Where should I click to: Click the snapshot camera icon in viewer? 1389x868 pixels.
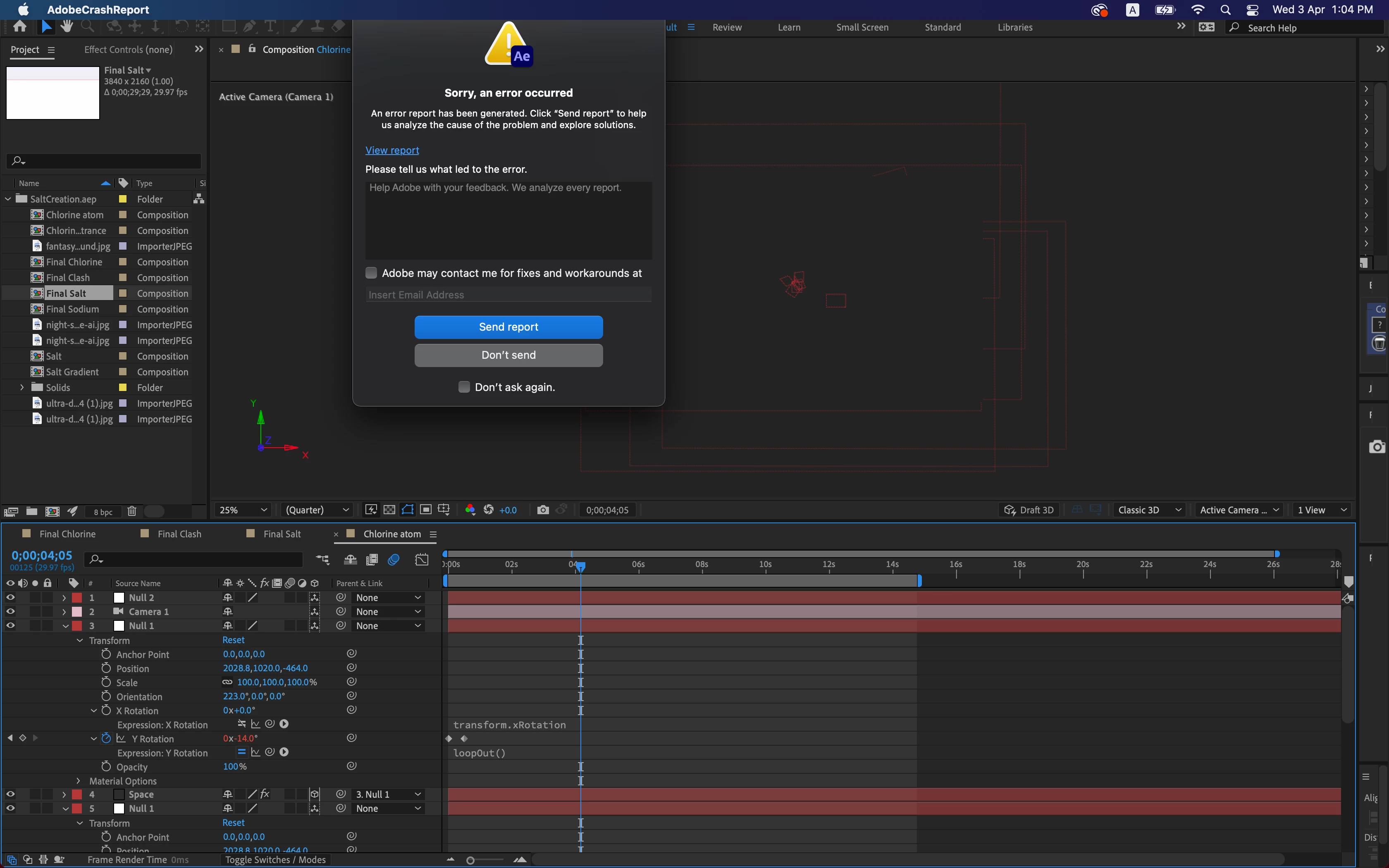[x=542, y=510]
